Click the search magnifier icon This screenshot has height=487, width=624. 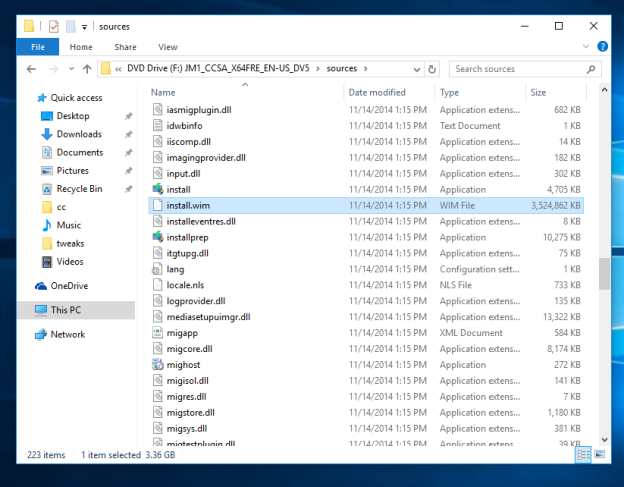[591, 69]
